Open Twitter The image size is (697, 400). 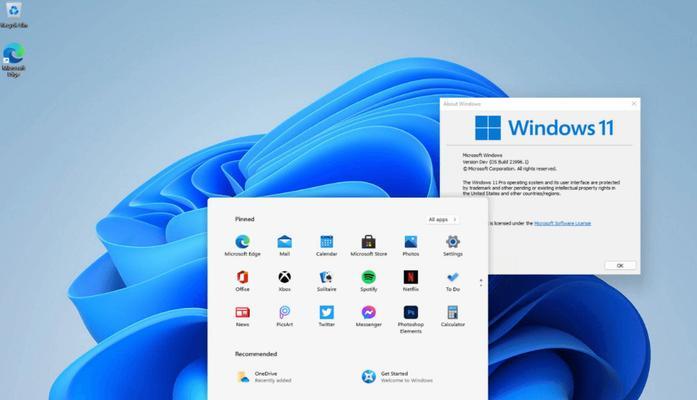pyautogui.click(x=327, y=316)
